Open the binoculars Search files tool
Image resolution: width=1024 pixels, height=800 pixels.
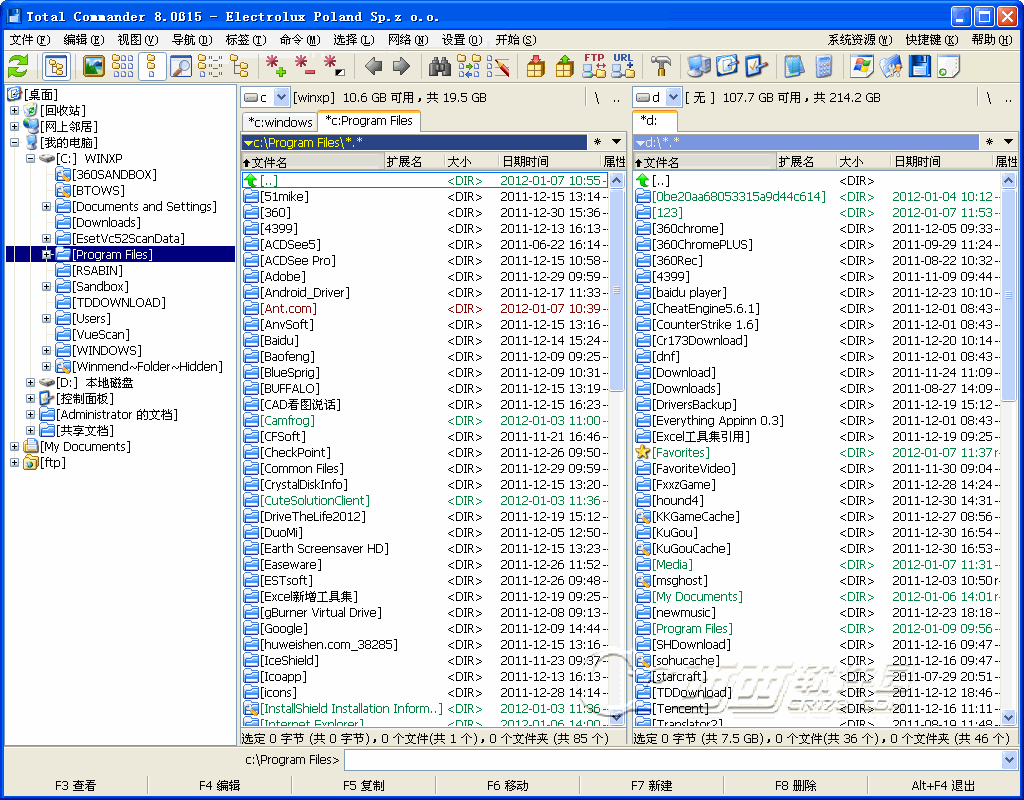[439, 66]
